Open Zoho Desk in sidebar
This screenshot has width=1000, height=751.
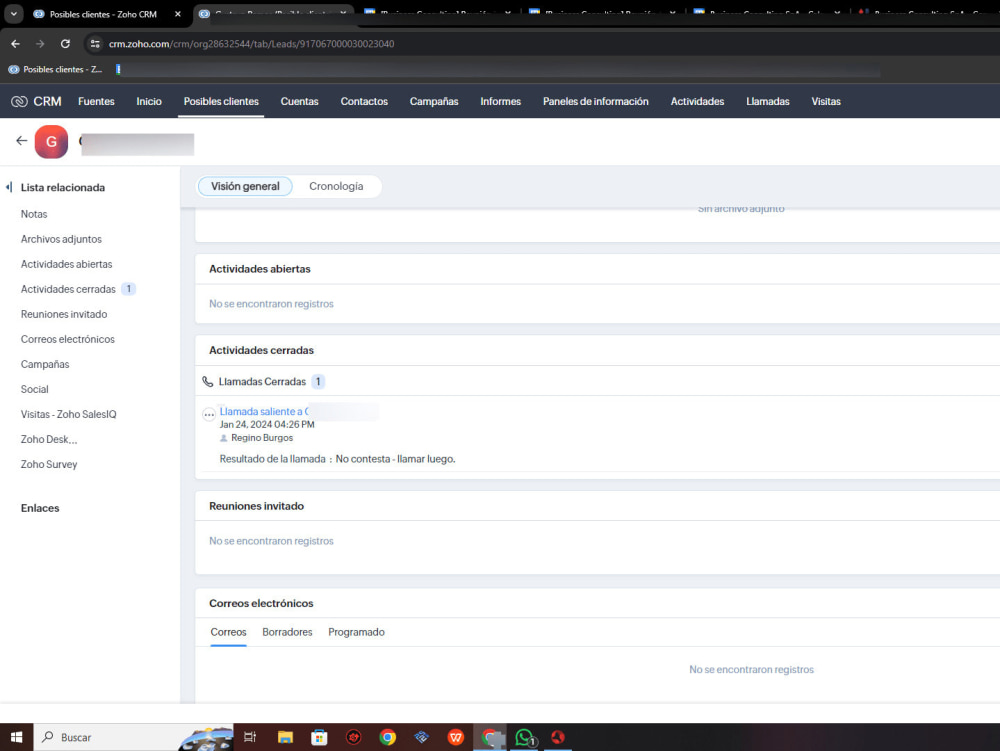(48, 439)
